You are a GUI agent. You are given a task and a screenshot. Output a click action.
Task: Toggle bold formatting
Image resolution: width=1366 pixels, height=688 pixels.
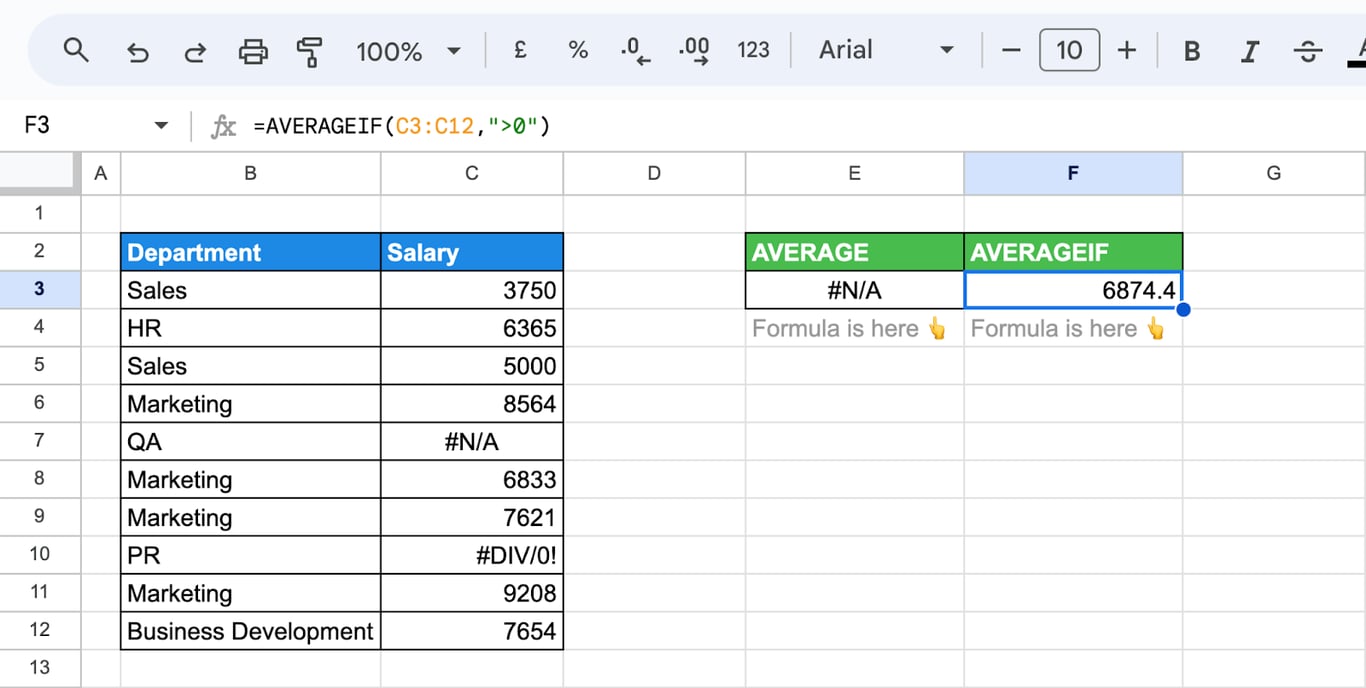(x=1192, y=51)
